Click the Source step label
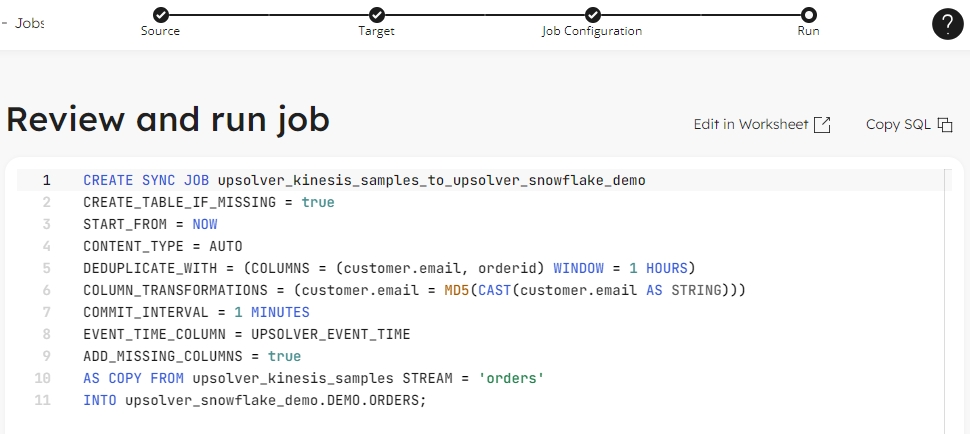The width and height of the screenshot is (970, 434). (160, 31)
